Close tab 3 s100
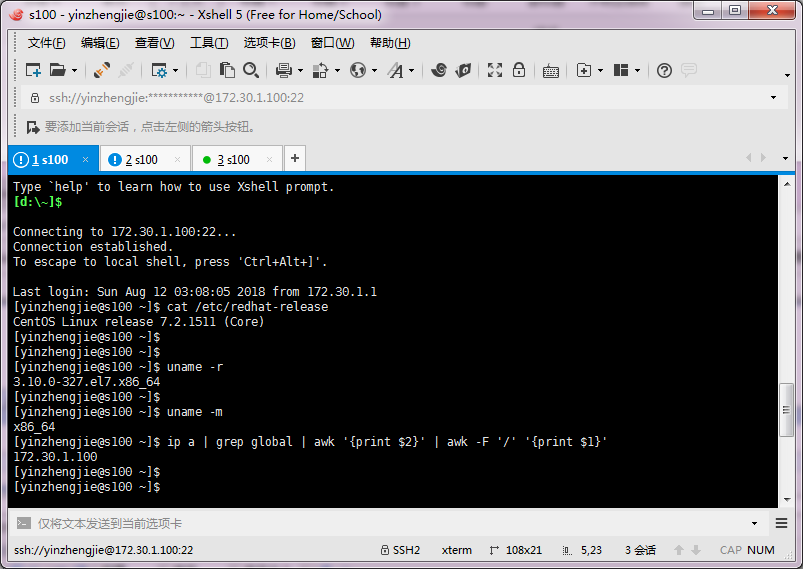The width and height of the screenshot is (803, 569). (x=269, y=160)
